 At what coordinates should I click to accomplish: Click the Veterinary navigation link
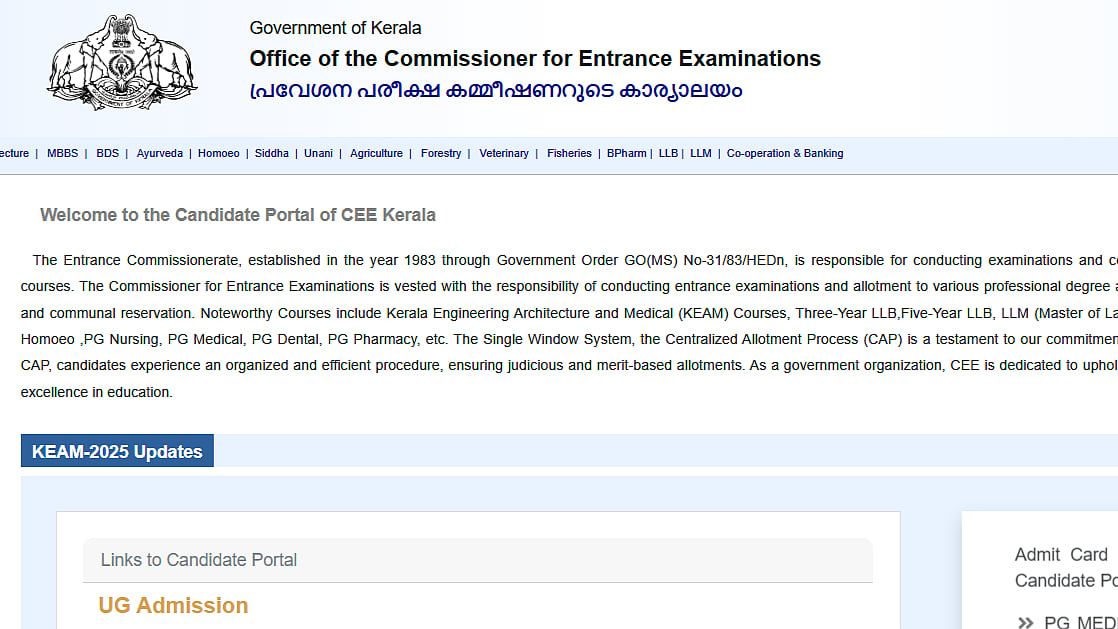point(503,153)
